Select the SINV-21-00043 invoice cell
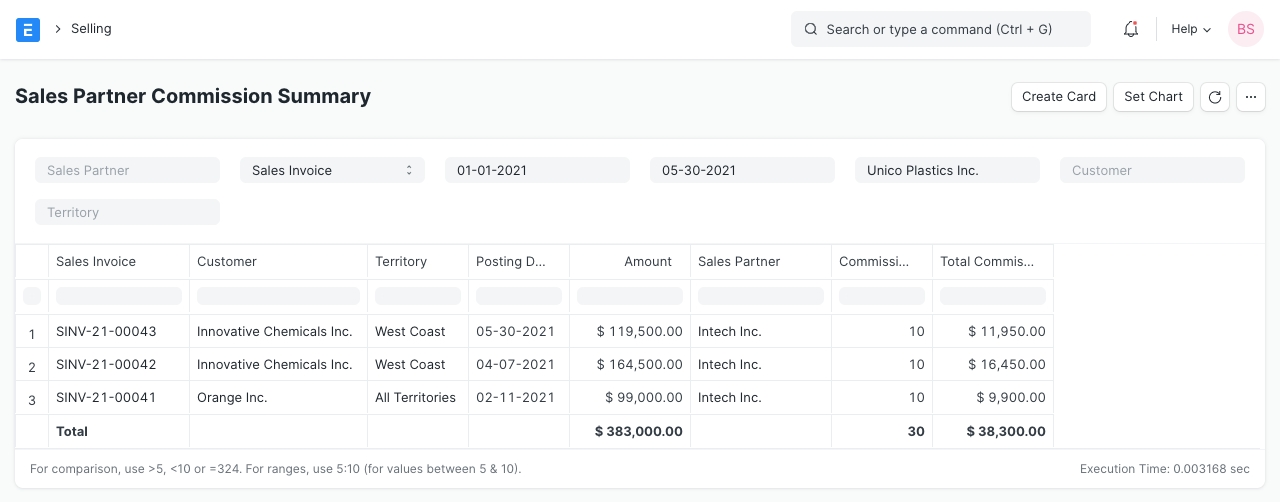1280x502 pixels. click(106, 332)
